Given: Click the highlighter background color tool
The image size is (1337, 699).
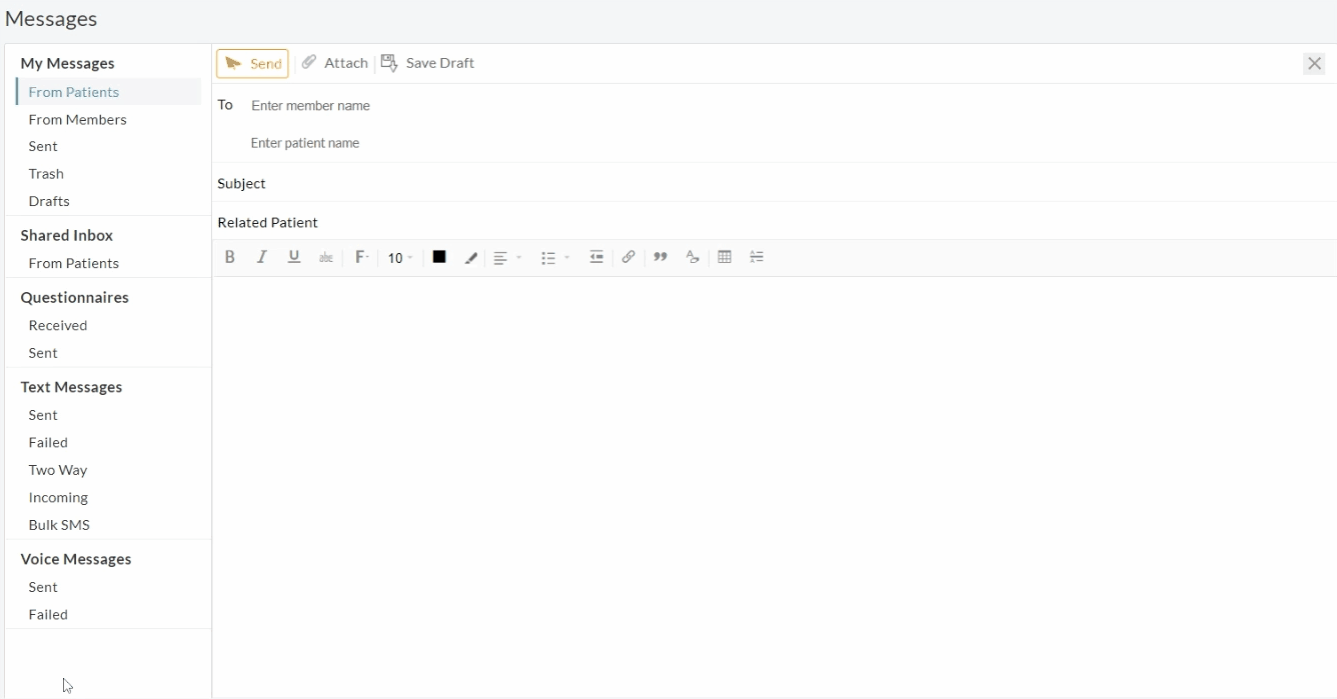Looking at the screenshot, I should [471, 258].
